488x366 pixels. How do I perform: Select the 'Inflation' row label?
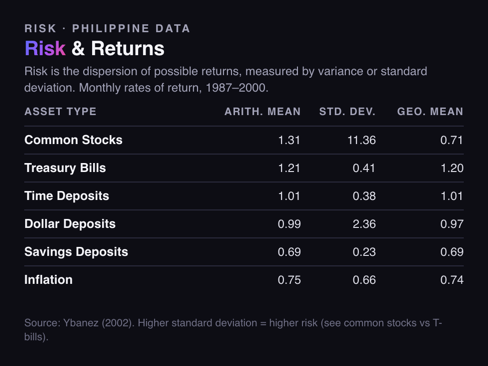coord(48,280)
